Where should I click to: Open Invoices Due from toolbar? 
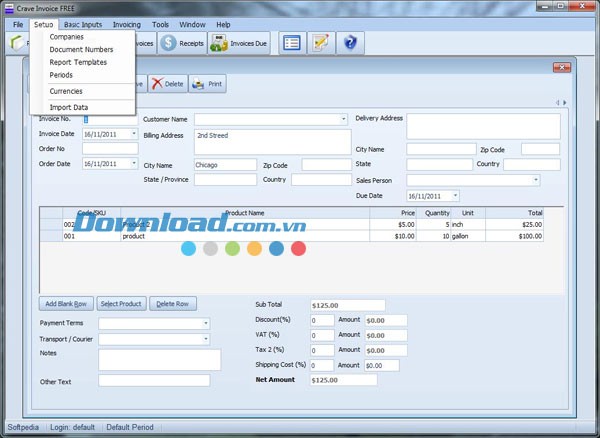(239, 43)
